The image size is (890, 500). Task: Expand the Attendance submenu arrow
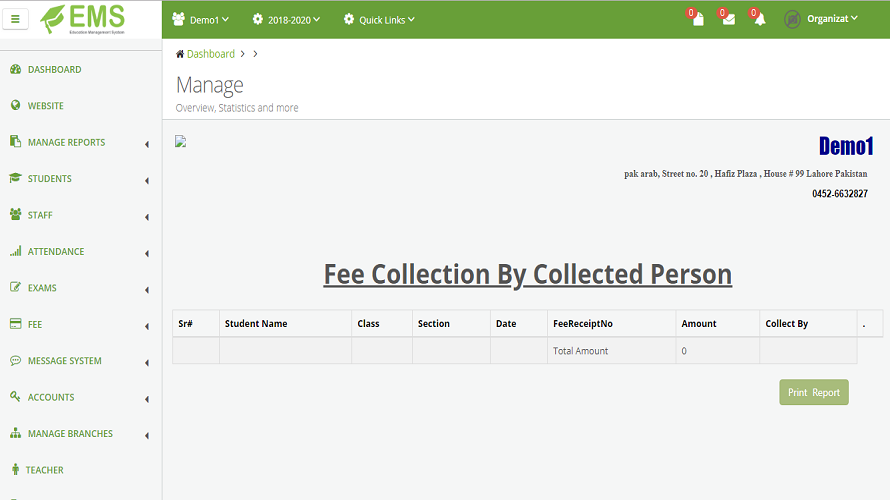pyautogui.click(x=147, y=253)
